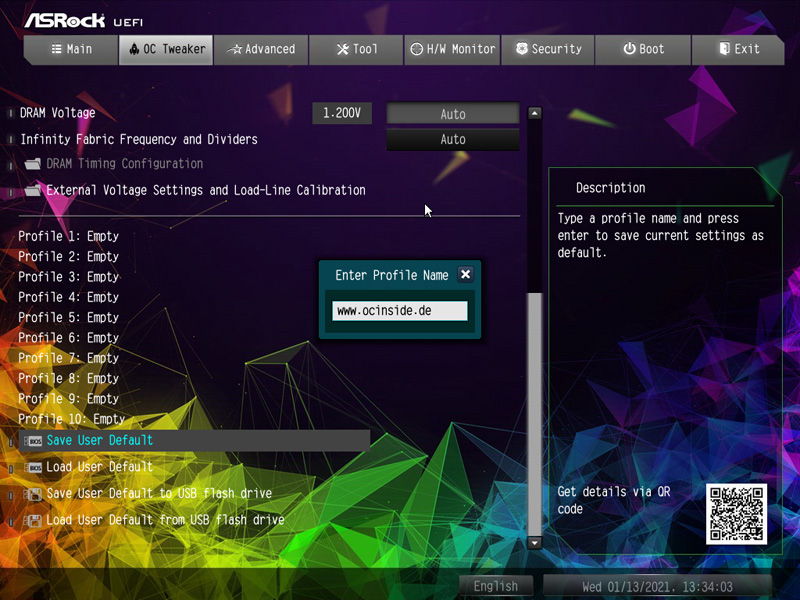Image resolution: width=800 pixels, height=600 pixels.
Task: Click folder icon beside External Voltage Settings
Action: [x=33, y=190]
